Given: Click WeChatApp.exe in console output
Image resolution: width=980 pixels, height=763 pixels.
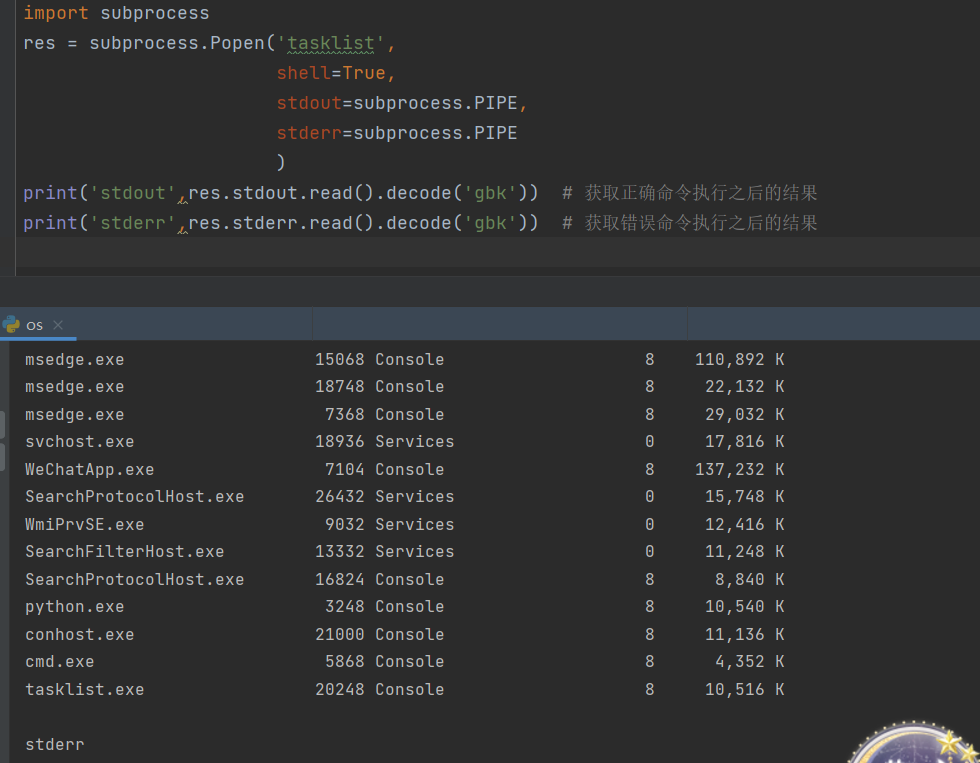Looking at the screenshot, I should 89,470.
